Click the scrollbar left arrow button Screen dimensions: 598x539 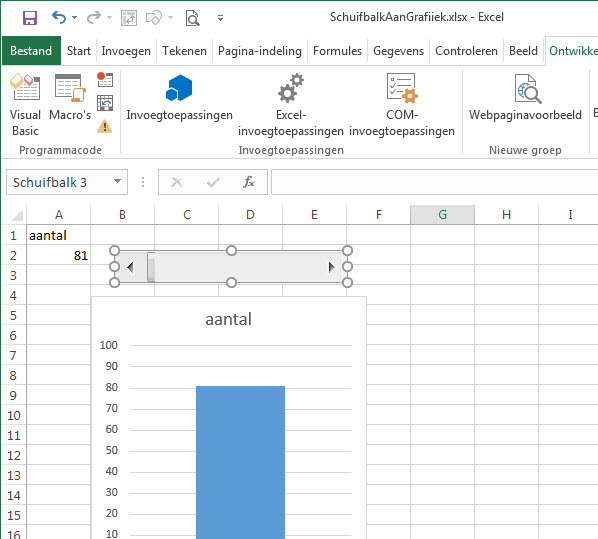click(130, 267)
